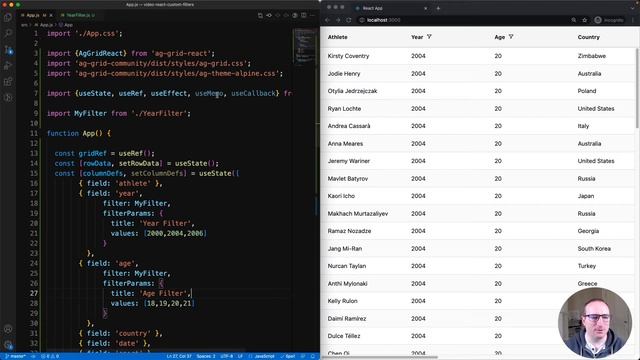Click the Age column header label
The width and height of the screenshot is (640, 360).
pos(500,37)
